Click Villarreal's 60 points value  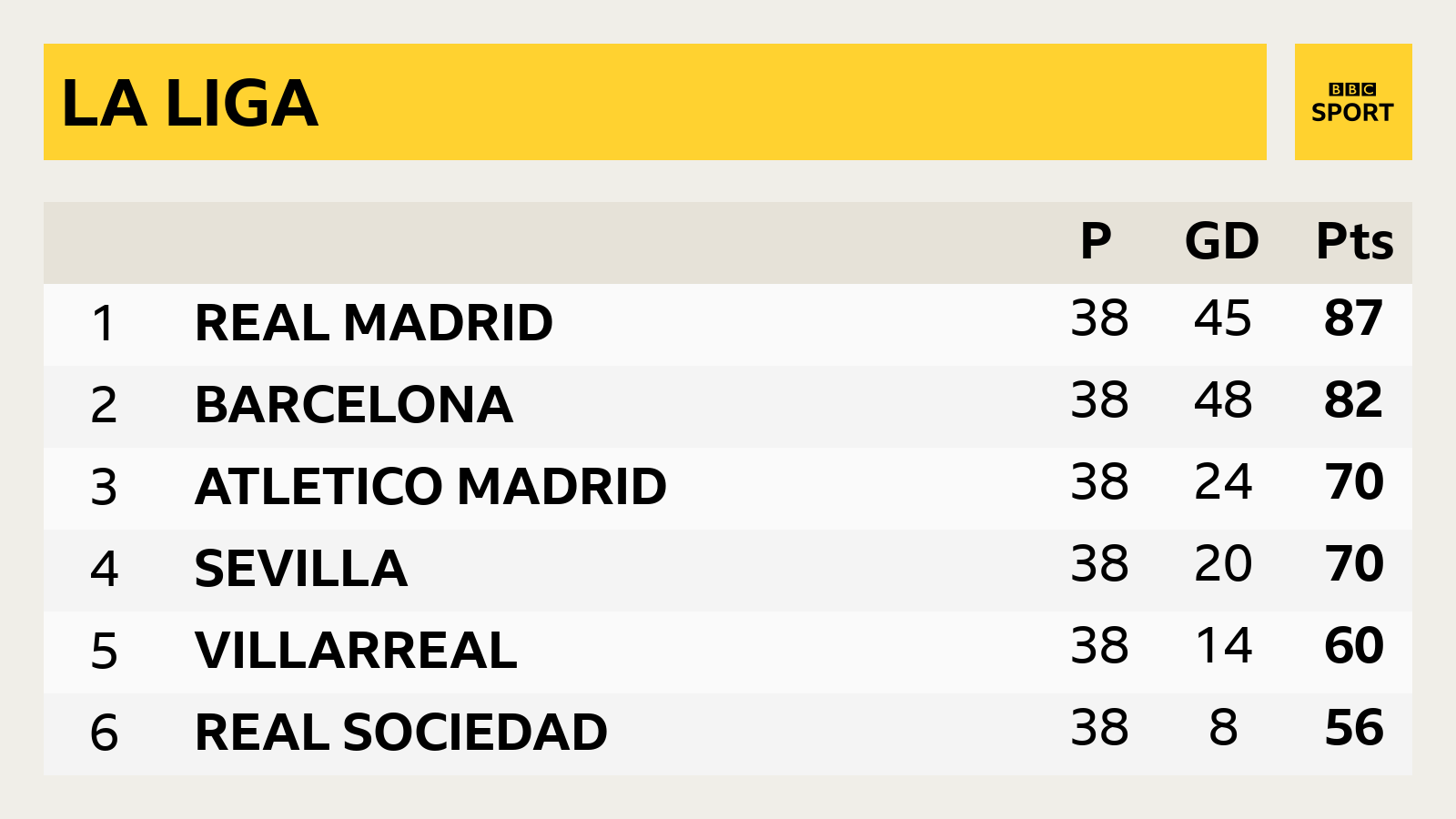(x=1354, y=646)
